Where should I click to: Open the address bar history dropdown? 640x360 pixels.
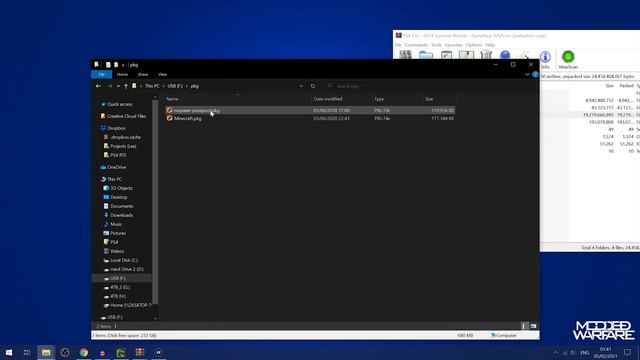click(301, 86)
